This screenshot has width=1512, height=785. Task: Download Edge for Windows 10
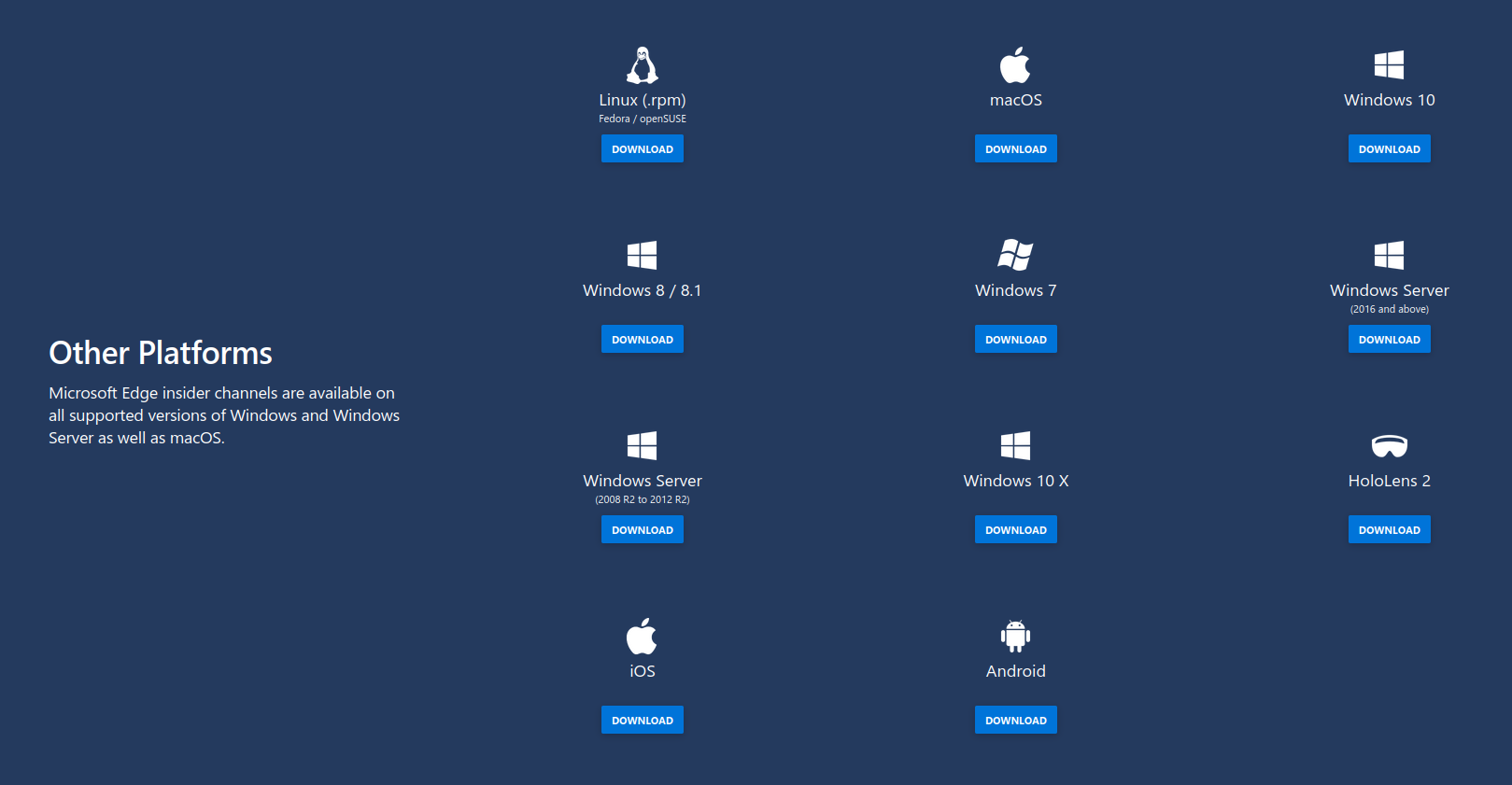tap(1390, 148)
